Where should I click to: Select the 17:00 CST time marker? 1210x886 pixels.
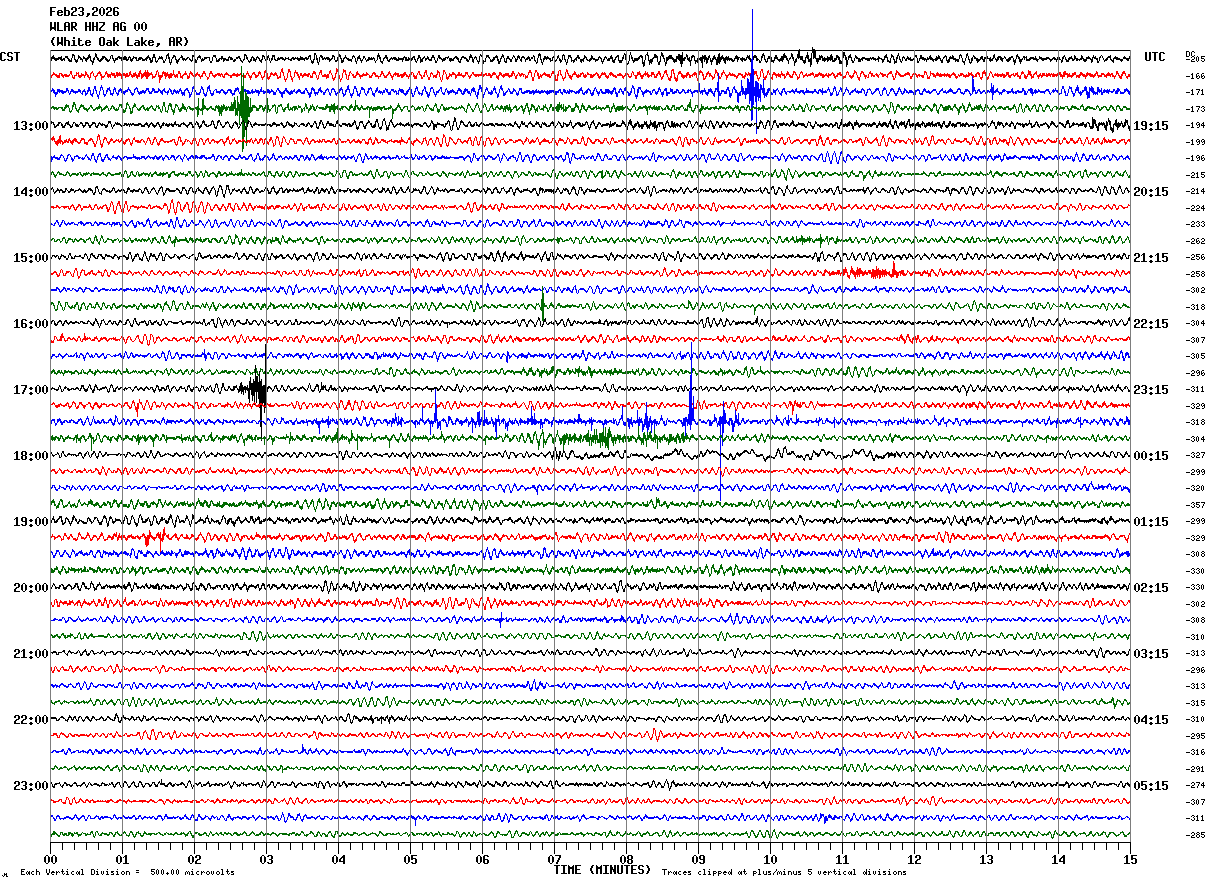pyautogui.click(x=30, y=390)
